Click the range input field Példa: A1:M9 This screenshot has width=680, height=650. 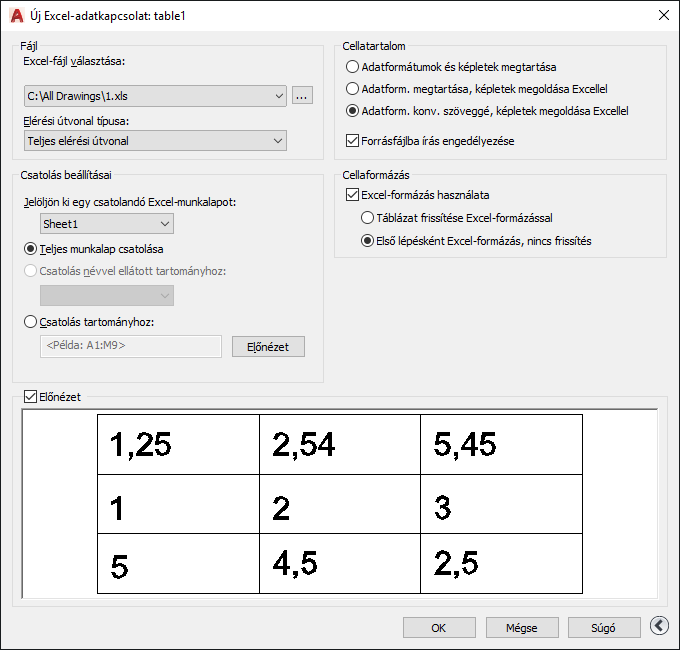click(x=131, y=346)
